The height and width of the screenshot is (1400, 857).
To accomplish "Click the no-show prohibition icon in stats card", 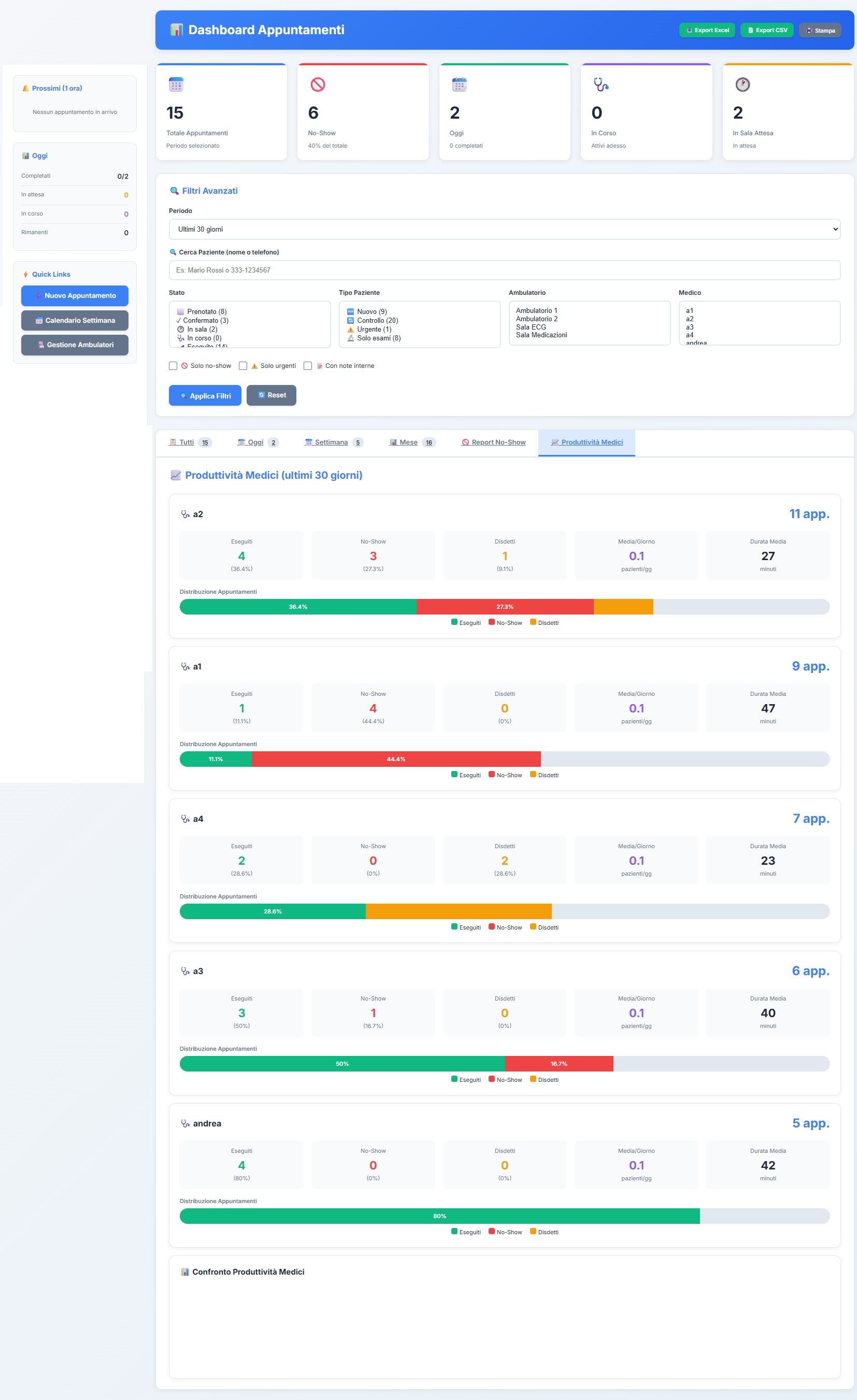I will click(318, 84).
